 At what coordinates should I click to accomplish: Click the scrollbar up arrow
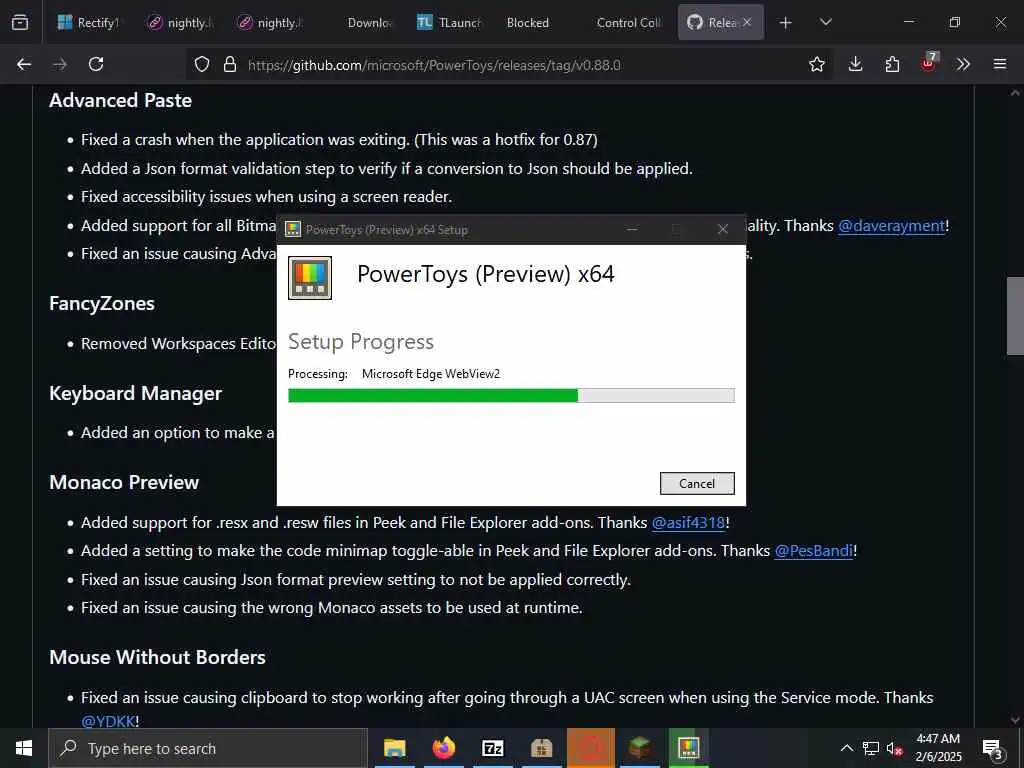pyautogui.click(x=1015, y=93)
